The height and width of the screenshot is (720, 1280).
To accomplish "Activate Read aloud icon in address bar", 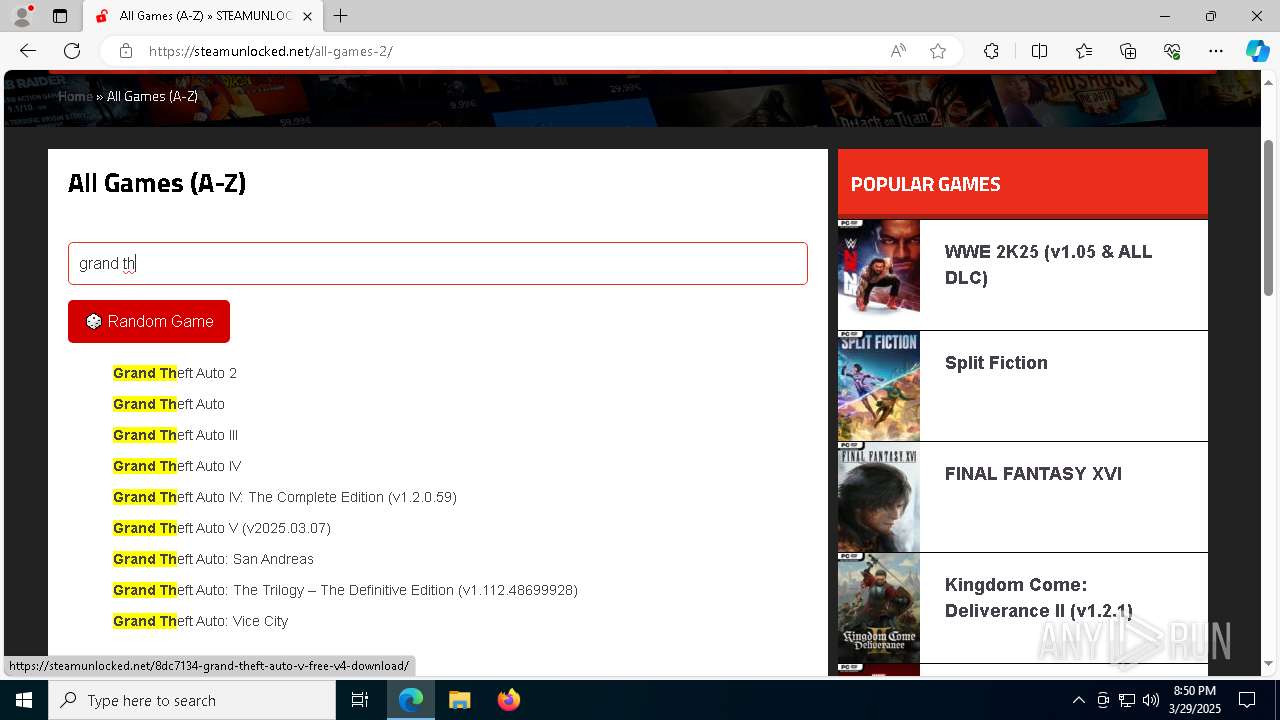I will pyautogui.click(x=898, y=51).
